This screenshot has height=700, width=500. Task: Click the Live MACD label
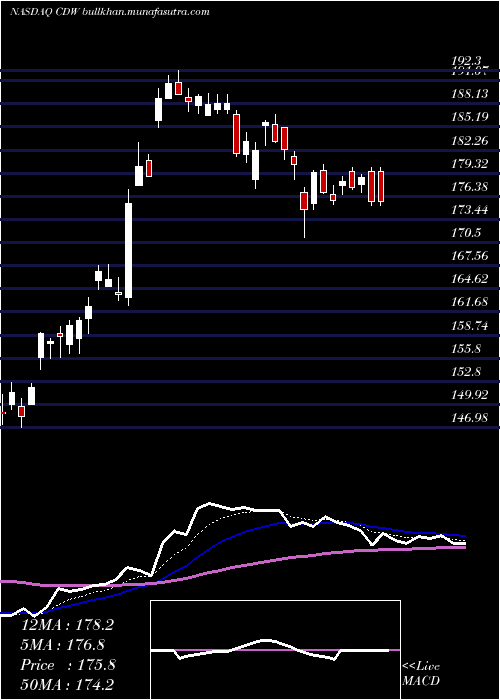(421, 674)
